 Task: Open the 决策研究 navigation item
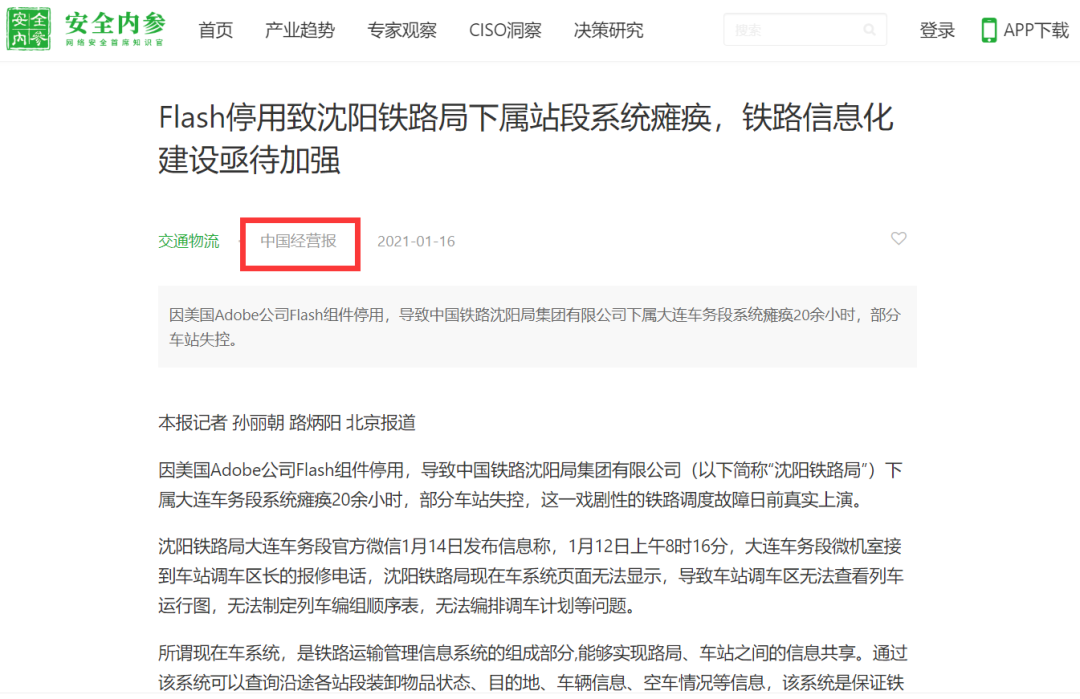608,30
